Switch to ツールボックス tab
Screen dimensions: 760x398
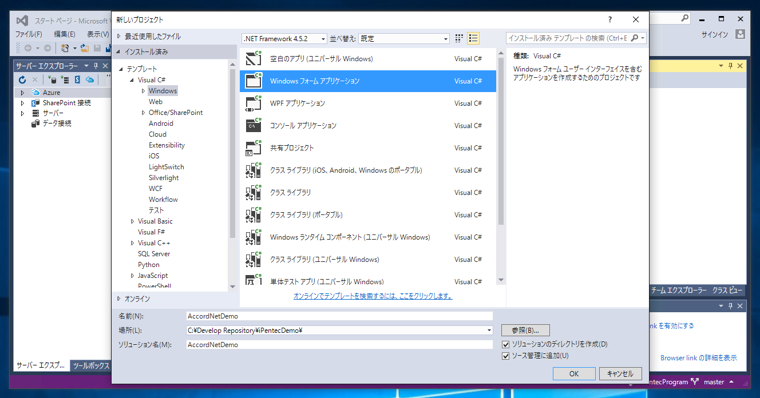pos(91,366)
